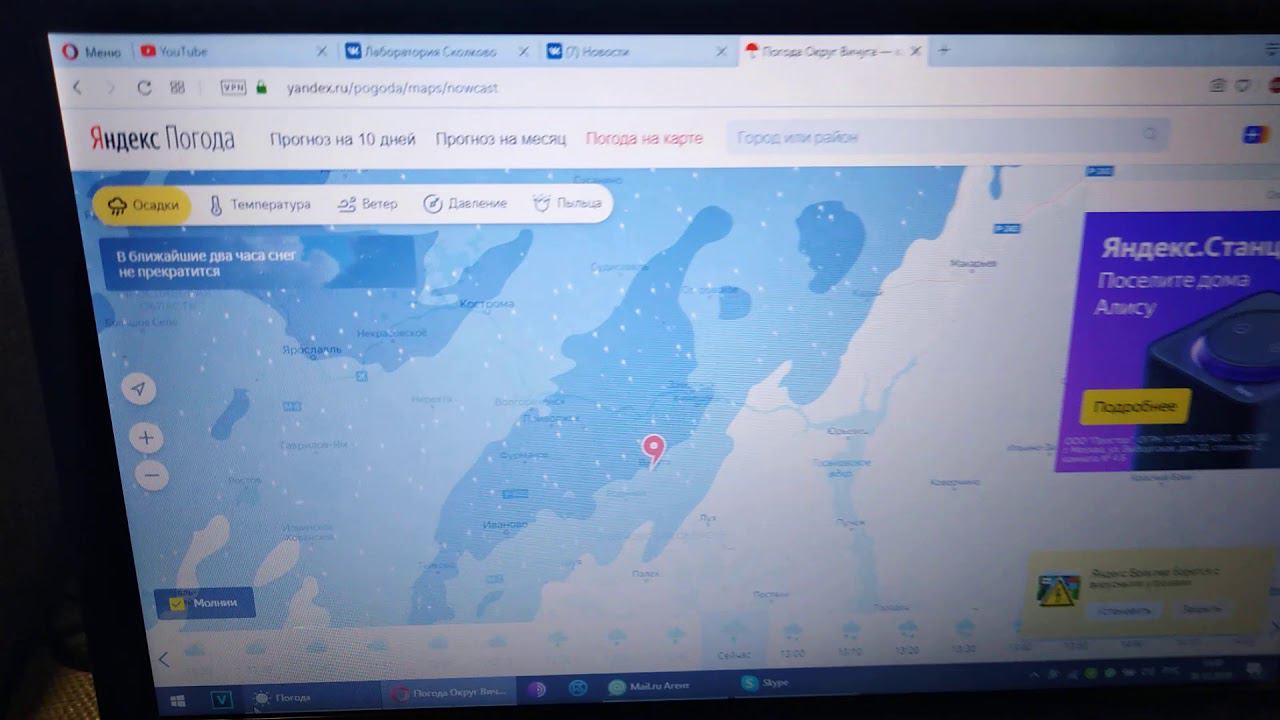
Task: Click Установить in the Яндекс Браузер notice
Action: (1123, 609)
